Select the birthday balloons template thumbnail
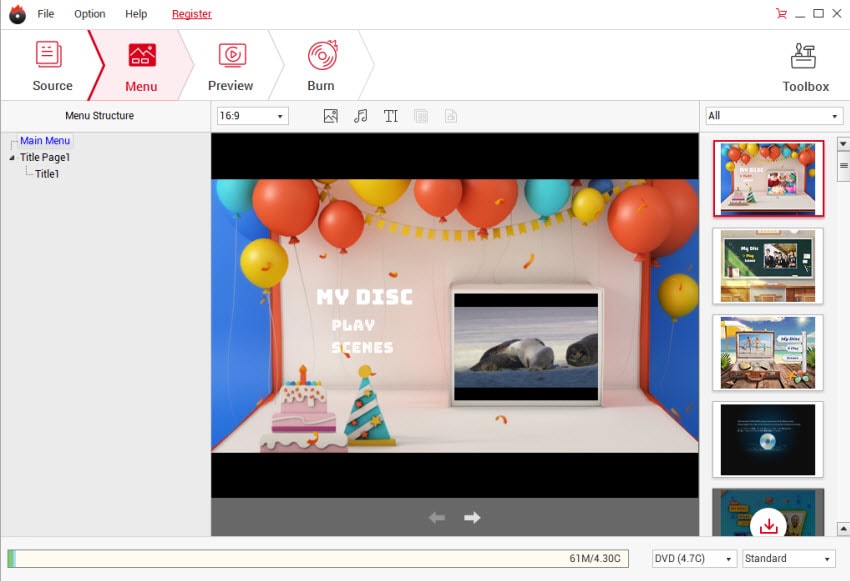The image size is (850, 581). point(767,178)
